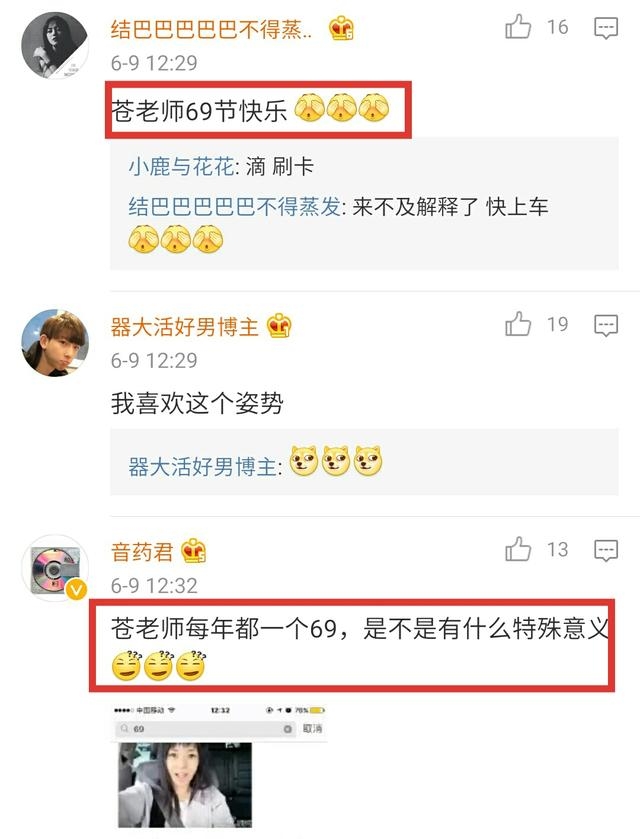640x839 pixels.
Task: Like 音药君's comment with thumbs-up
Action: [x=518, y=549]
